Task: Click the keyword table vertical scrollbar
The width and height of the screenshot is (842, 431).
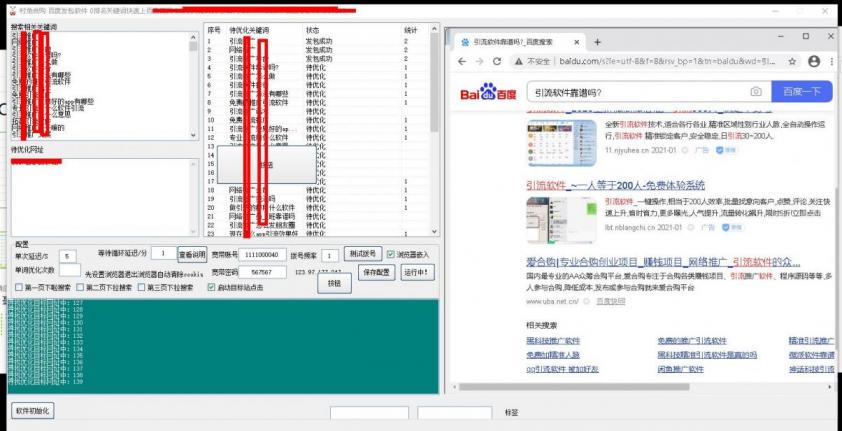Action: coord(434,84)
